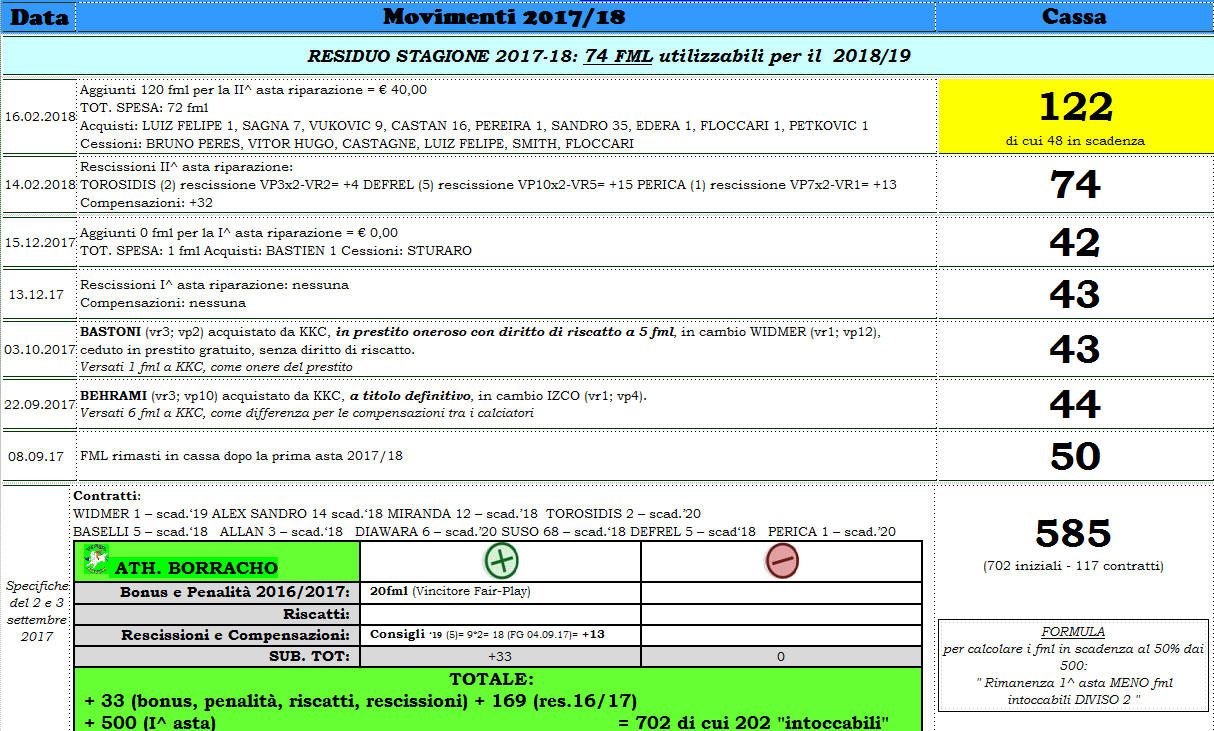Click the Cassa value 74
1214x731 pixels.
point(1075,186)
